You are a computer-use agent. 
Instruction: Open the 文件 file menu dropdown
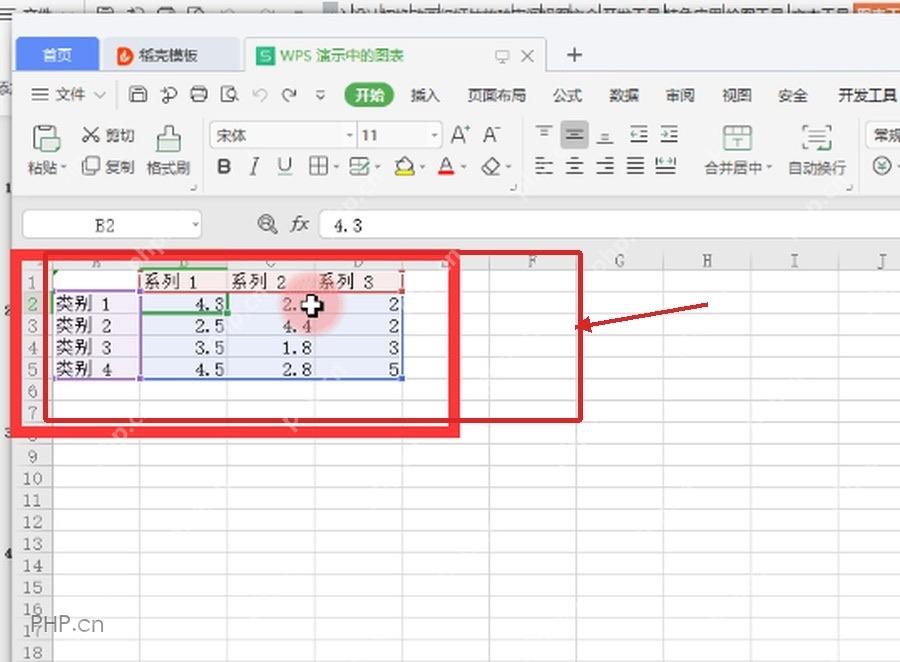click(69, 94)
